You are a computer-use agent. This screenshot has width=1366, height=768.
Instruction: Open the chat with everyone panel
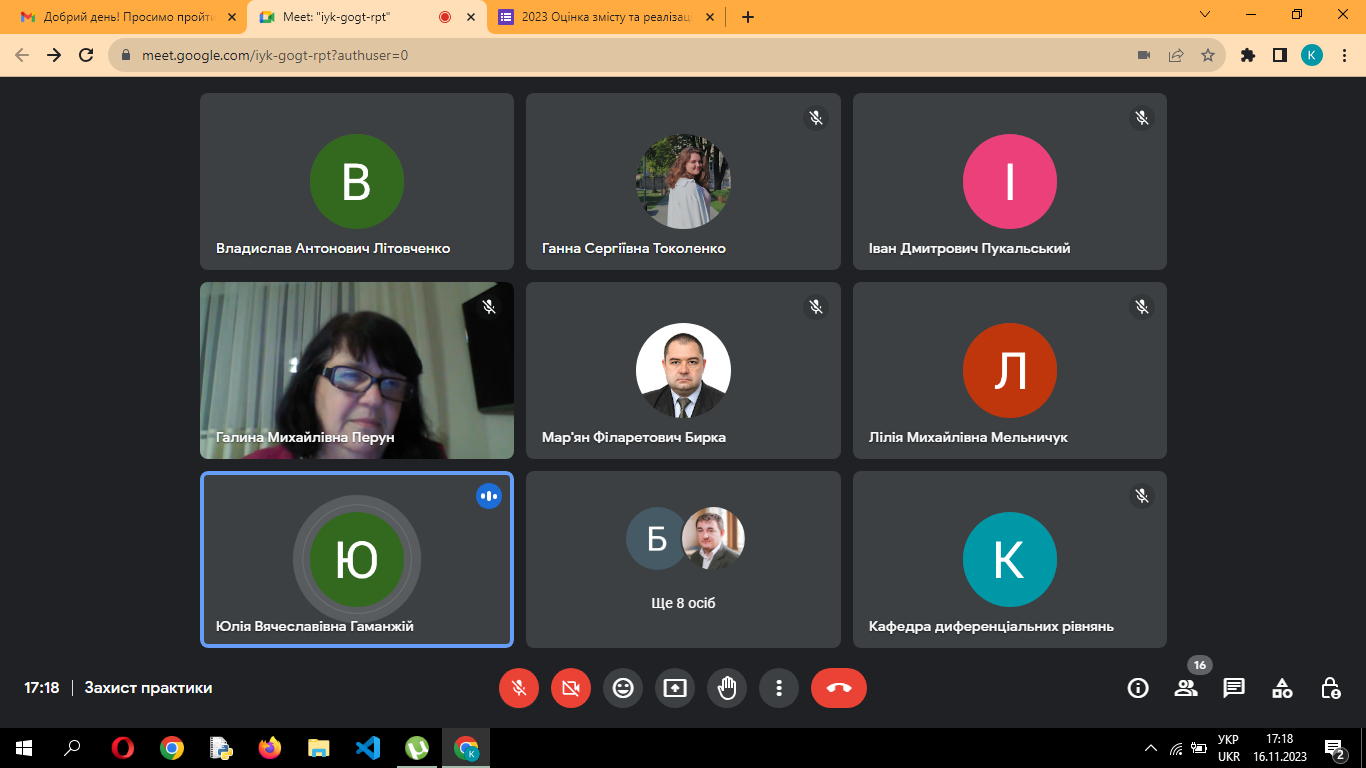(1234, 688)
